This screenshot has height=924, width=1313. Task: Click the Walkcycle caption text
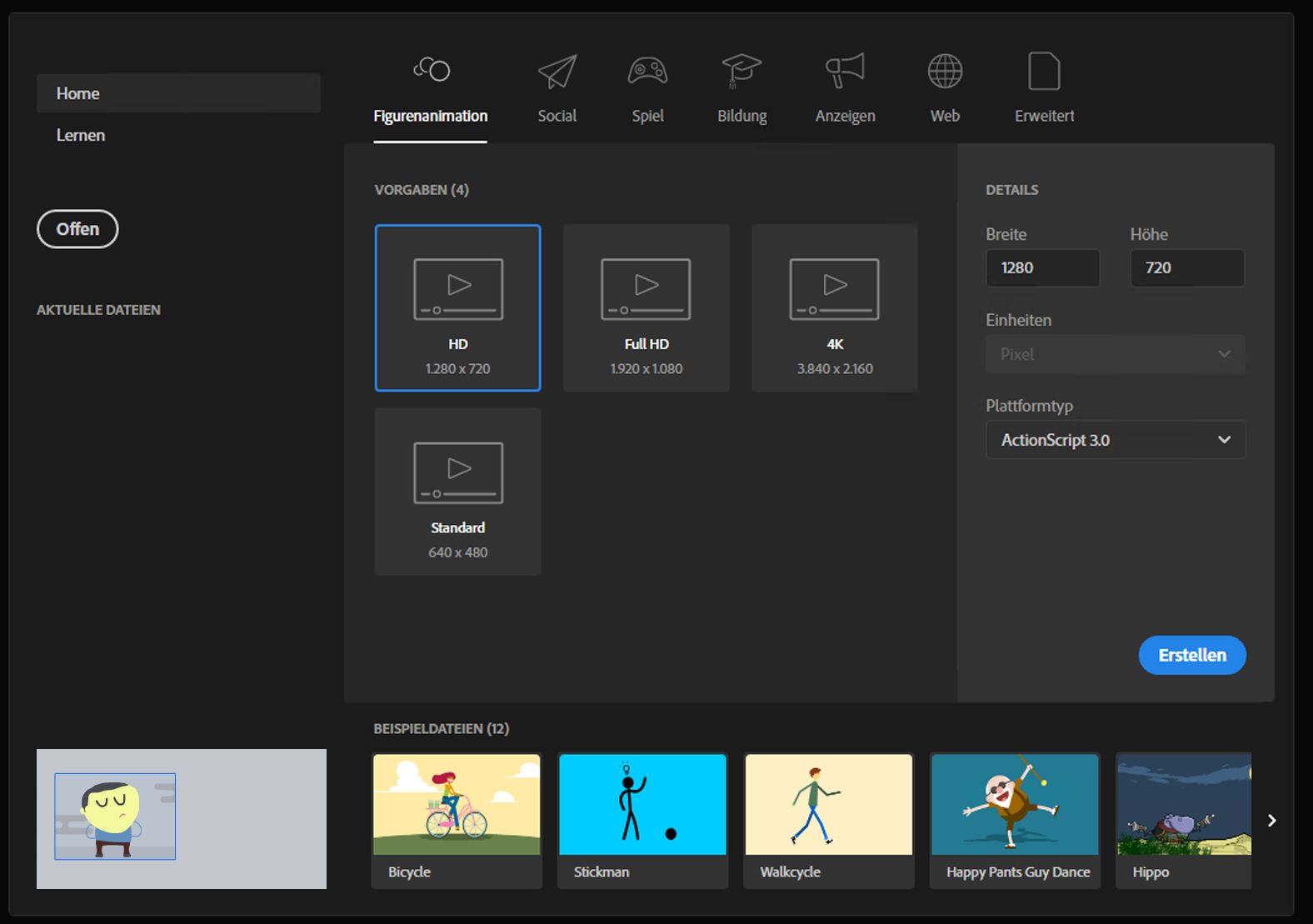pos(791,872)
